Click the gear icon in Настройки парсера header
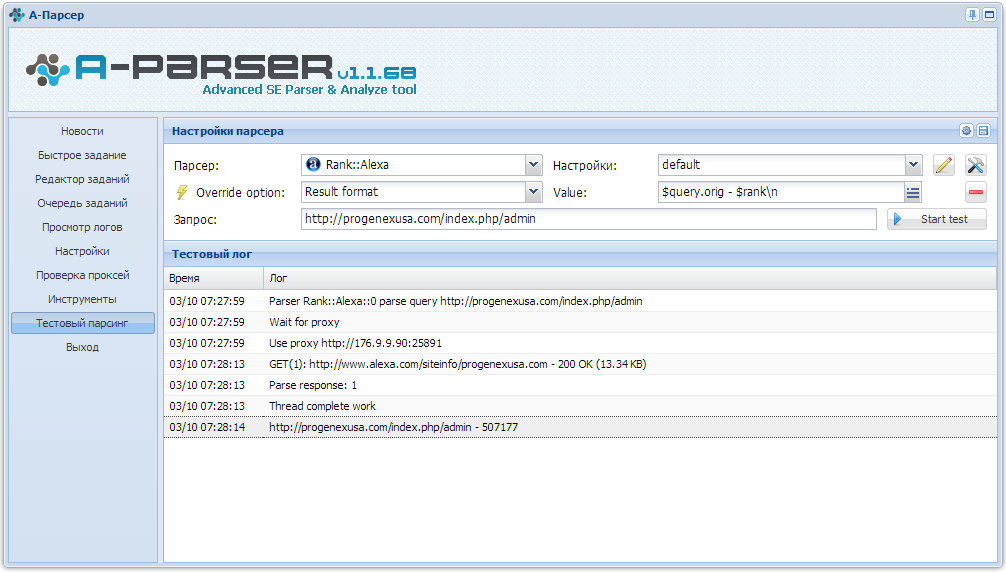Image resolution: width=1006 pixels, height=572 pixels. (966, 131)
